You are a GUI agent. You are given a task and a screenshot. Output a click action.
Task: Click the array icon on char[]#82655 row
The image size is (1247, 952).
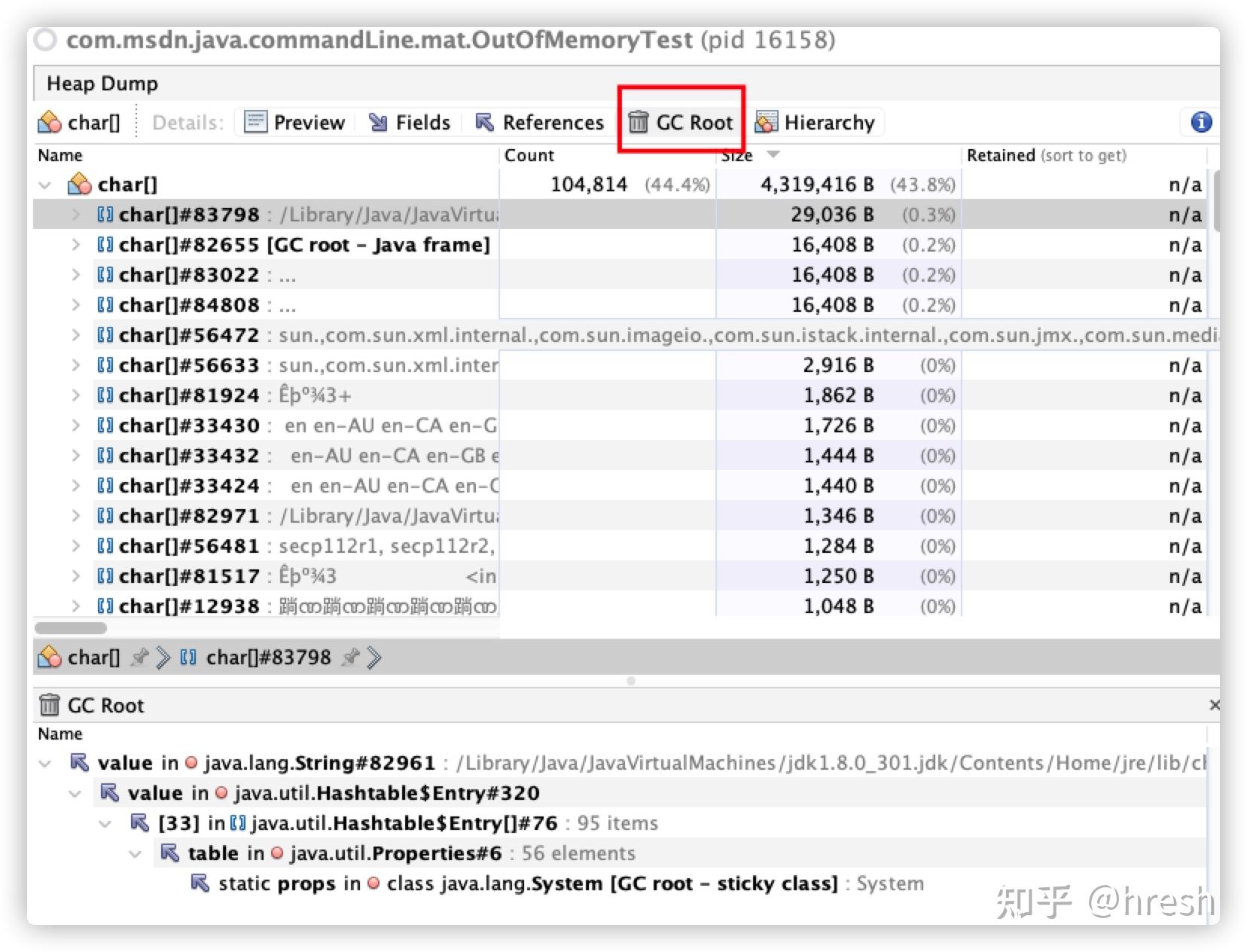point(105,244)
